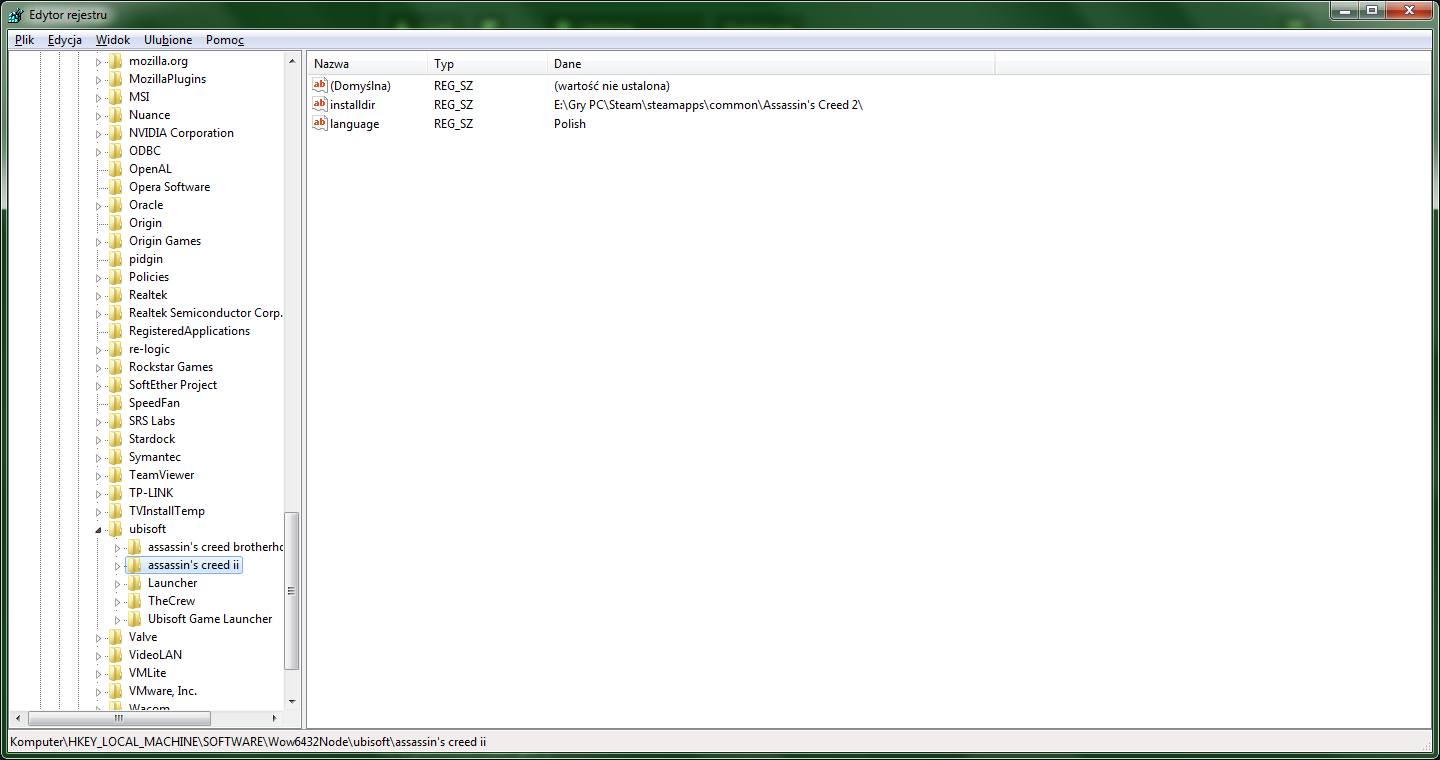Image resolution: width=1440 pixels, height=760 pixels.
Task: Click the tree horizontal scrollbar left arrow
Action: (18, 718)
